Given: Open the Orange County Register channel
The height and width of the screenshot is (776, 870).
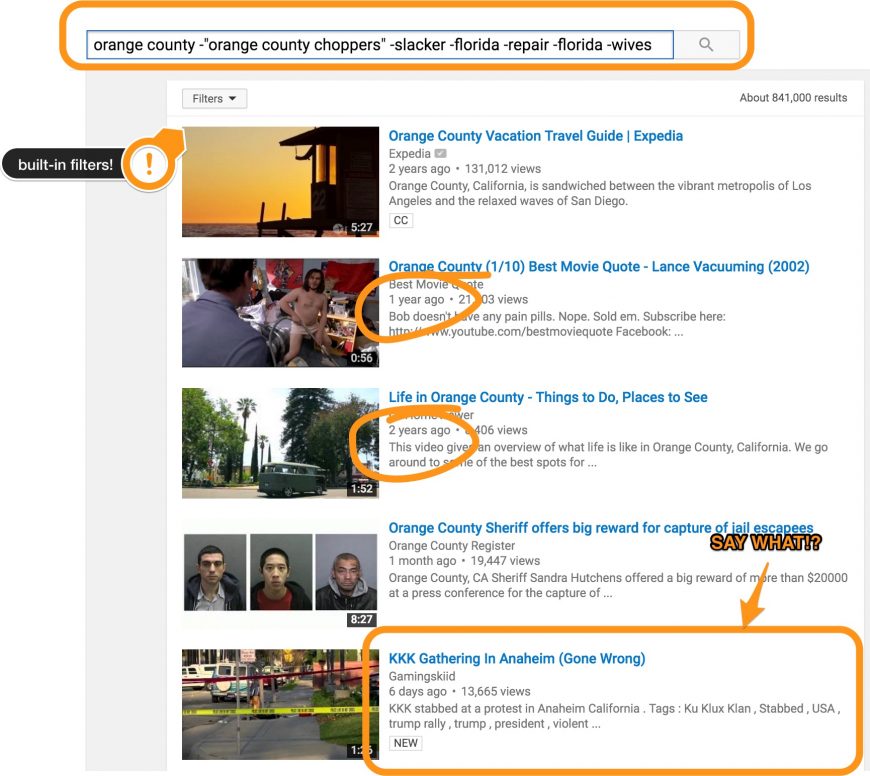Looking at the screenshot, I should pyautogui.click(x=452, y=546).
